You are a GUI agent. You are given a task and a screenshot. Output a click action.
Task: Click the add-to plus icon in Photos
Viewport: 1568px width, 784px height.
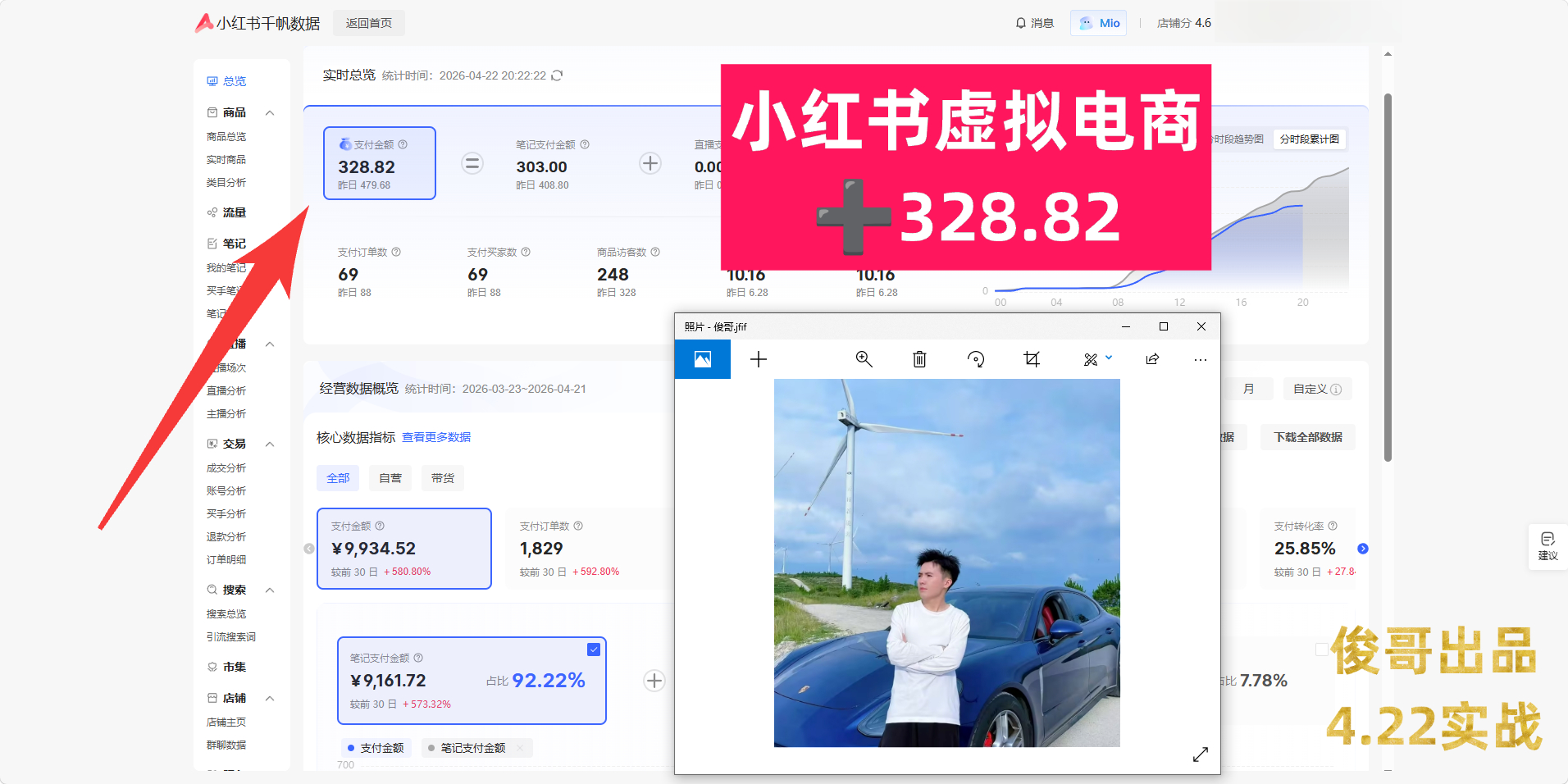coord(759,359)
